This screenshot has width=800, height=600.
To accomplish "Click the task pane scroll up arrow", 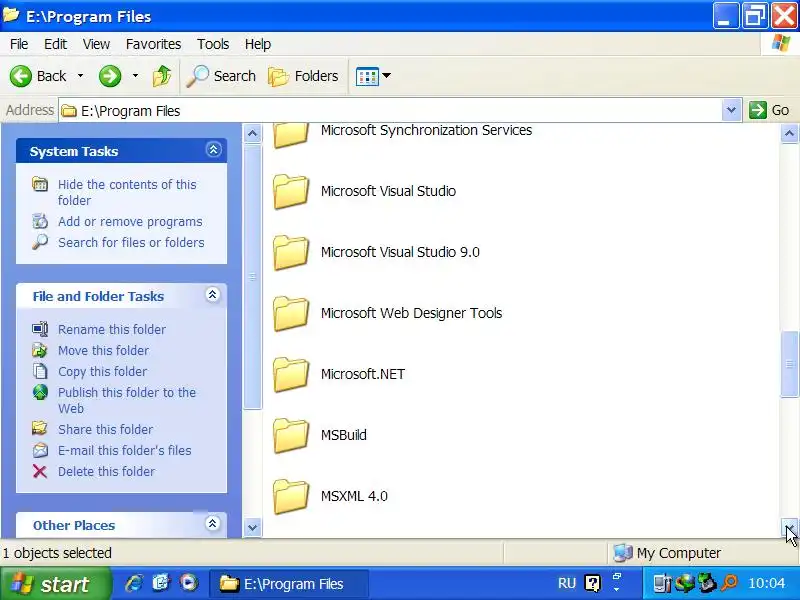I will pos(252,134).
